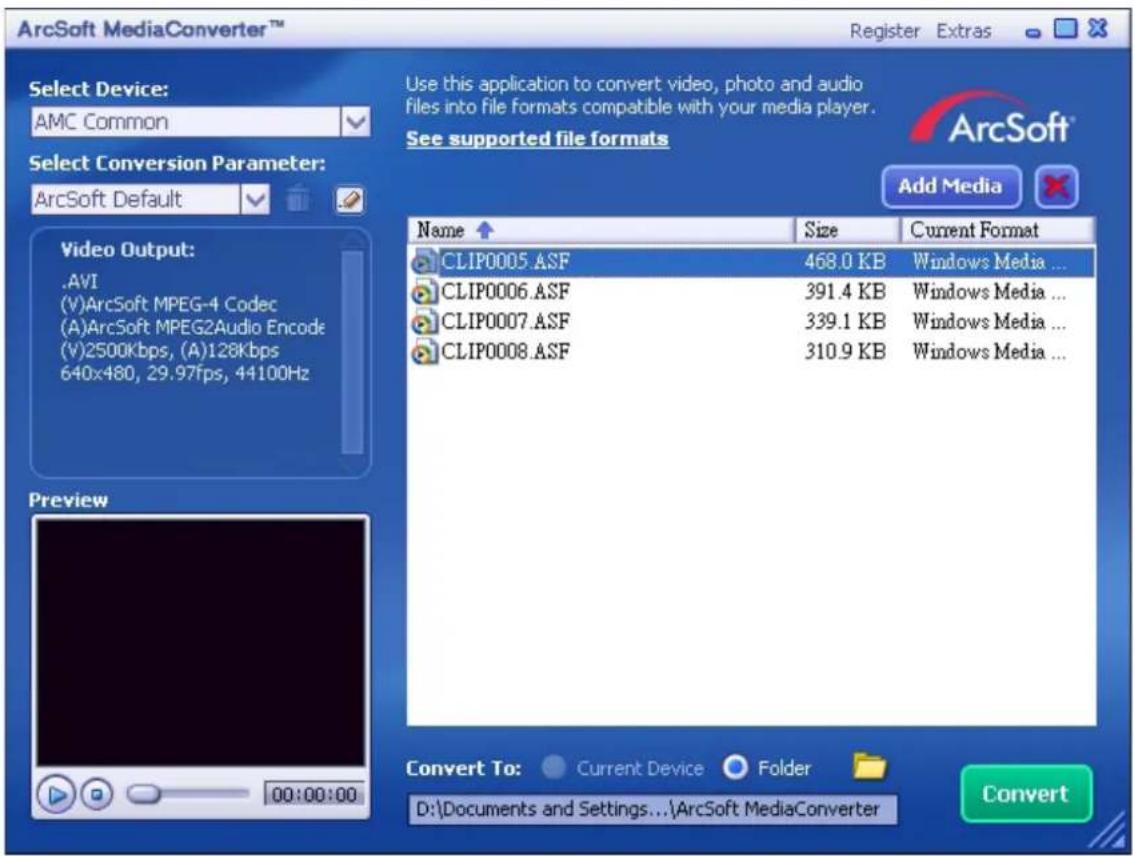The width and height of the screenshot is (1134, 856).
Task: Click the 468.0 KB size cell
Action: (844, 262)
